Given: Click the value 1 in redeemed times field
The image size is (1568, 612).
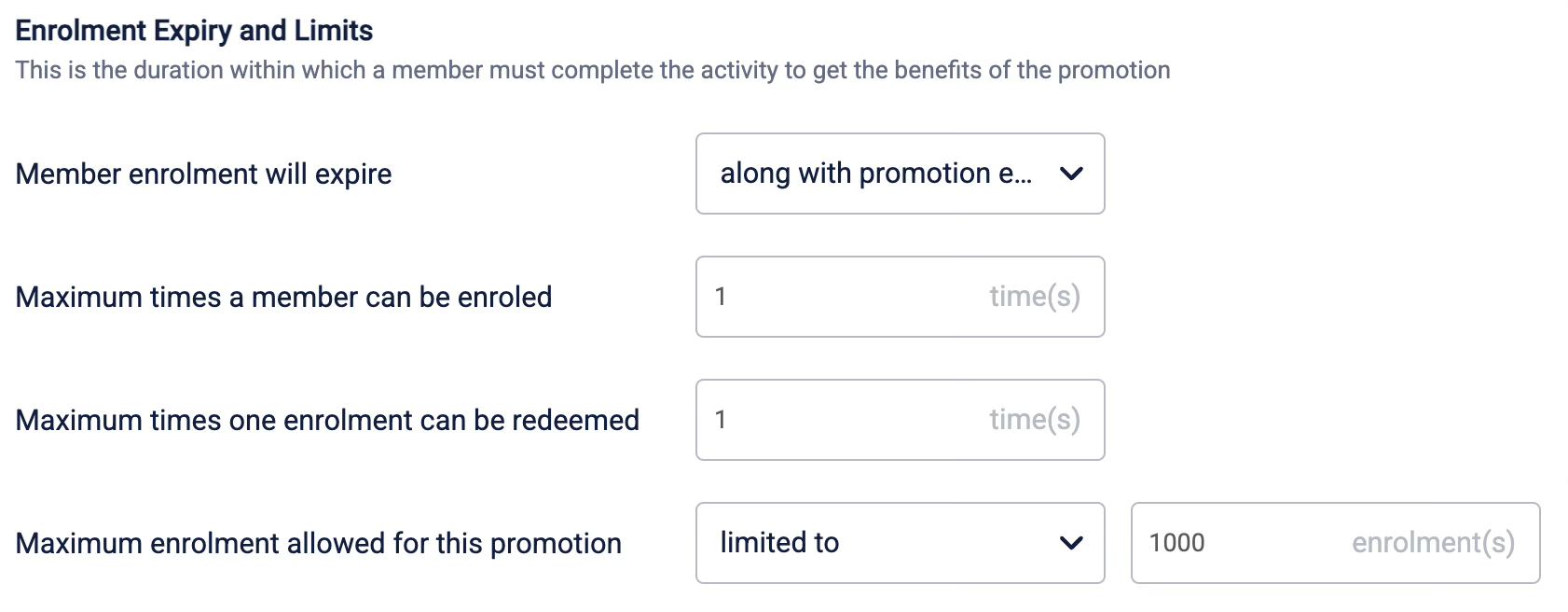Looking at the screenshot, I should pyautogui.click(x=721, y=420).
